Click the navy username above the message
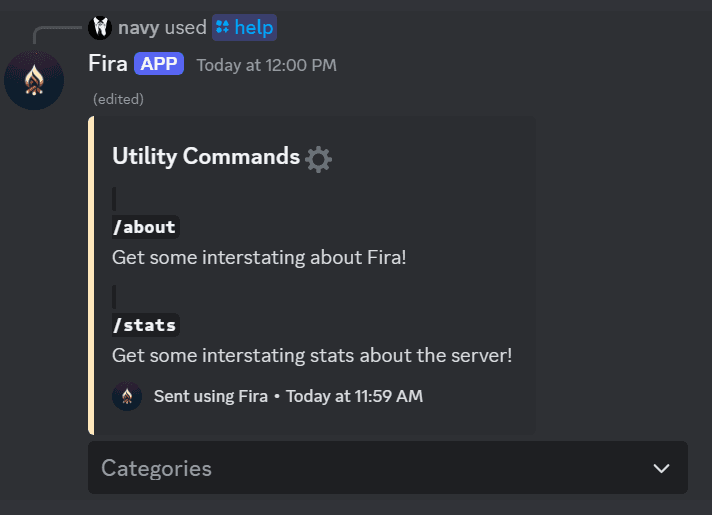This screenshot has width=712, height=515. 138,27
